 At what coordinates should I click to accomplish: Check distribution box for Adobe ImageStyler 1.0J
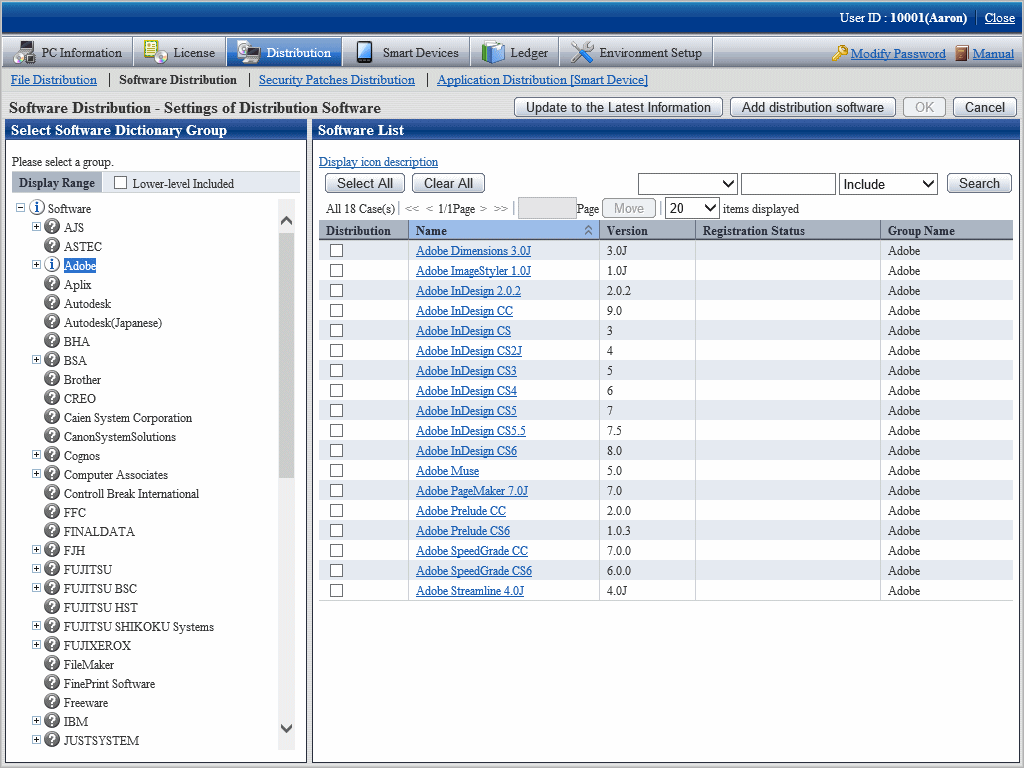pyautogui.click(x=336, y=270)
